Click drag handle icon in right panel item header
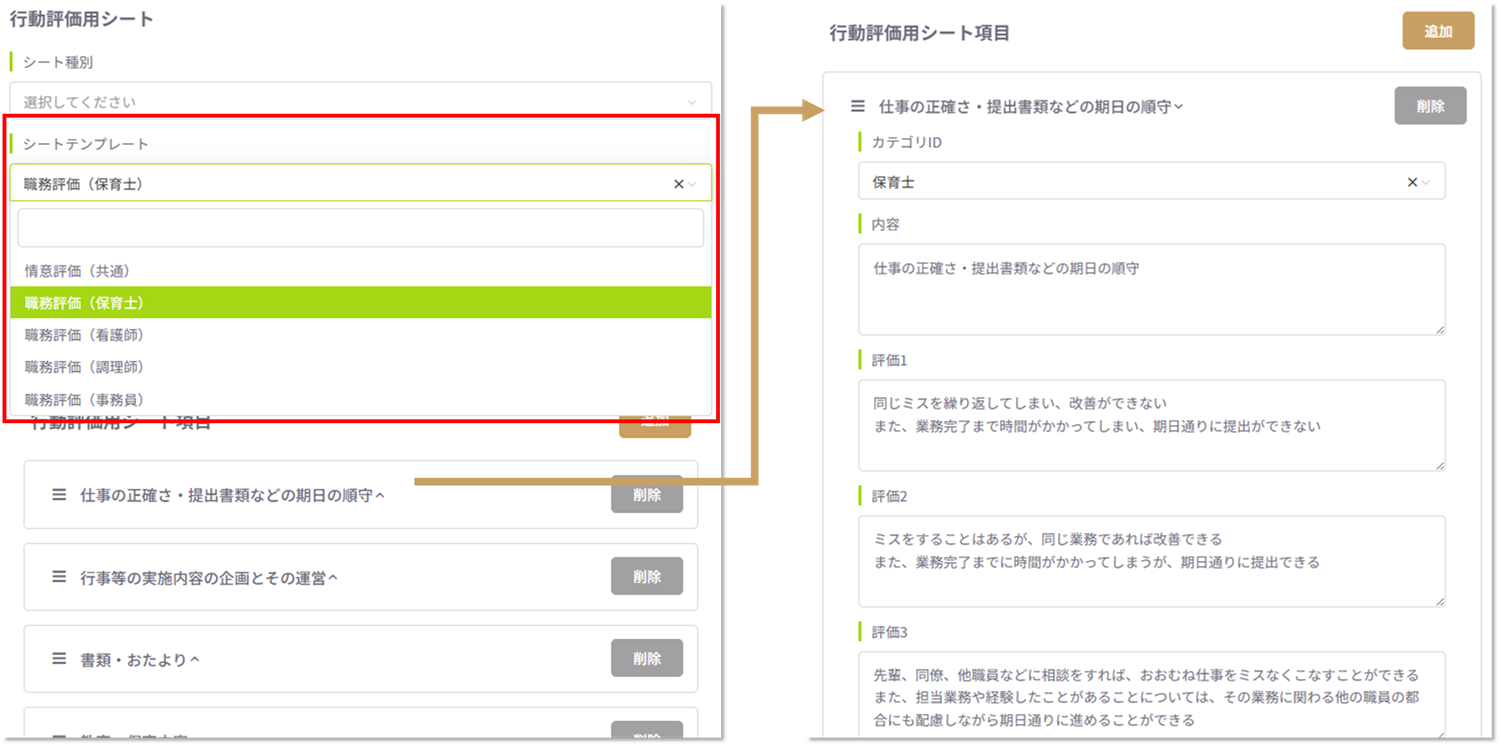Viewport: 1500px width, 746px height. pos(857,106)
